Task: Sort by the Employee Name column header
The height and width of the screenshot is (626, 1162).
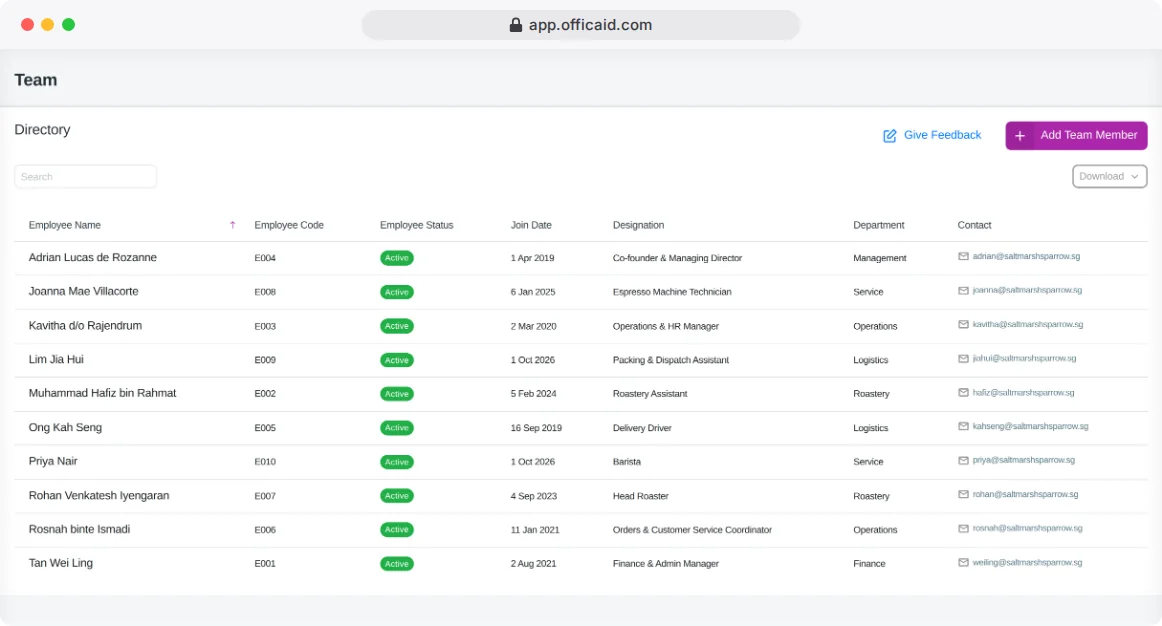Action: click(x=64, y=225)
